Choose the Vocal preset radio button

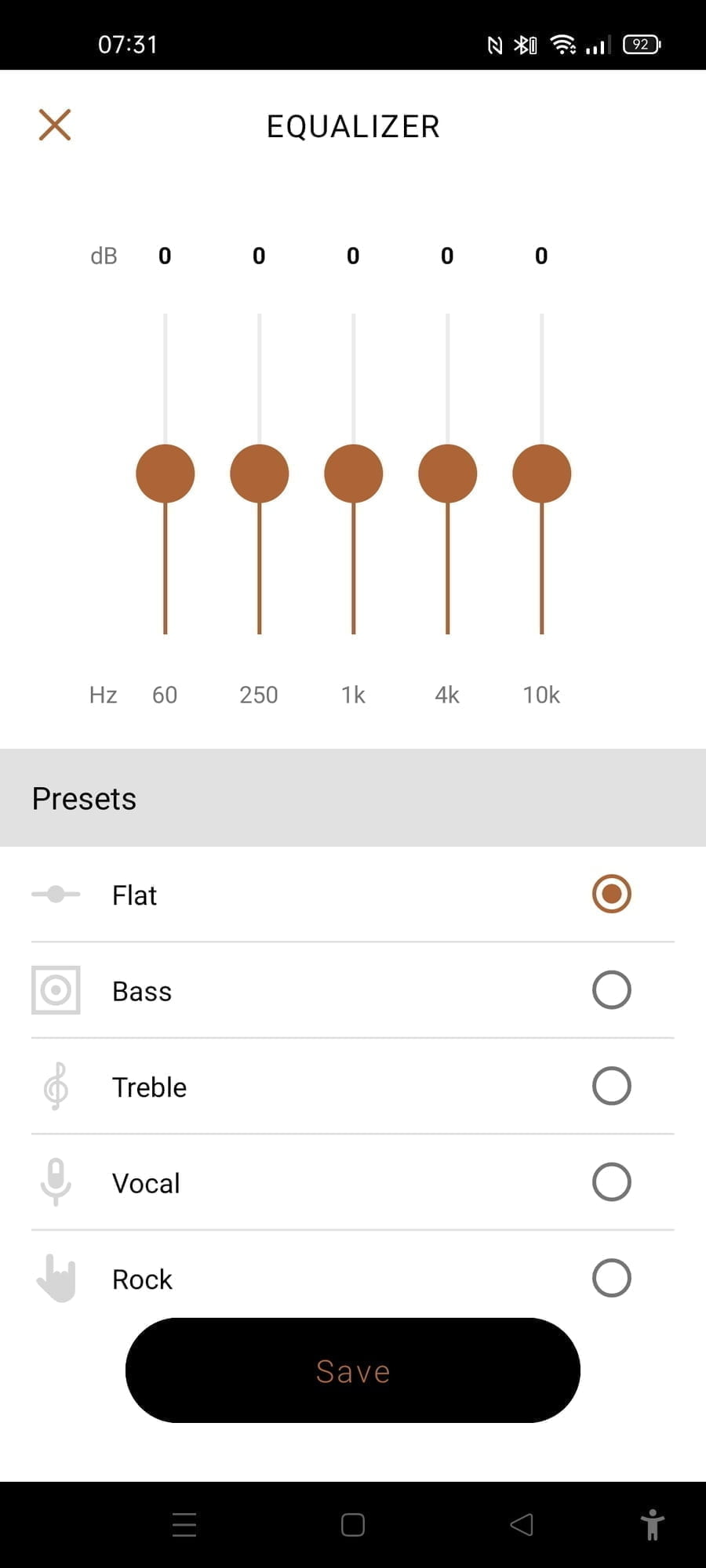(x=612, y=1182)
